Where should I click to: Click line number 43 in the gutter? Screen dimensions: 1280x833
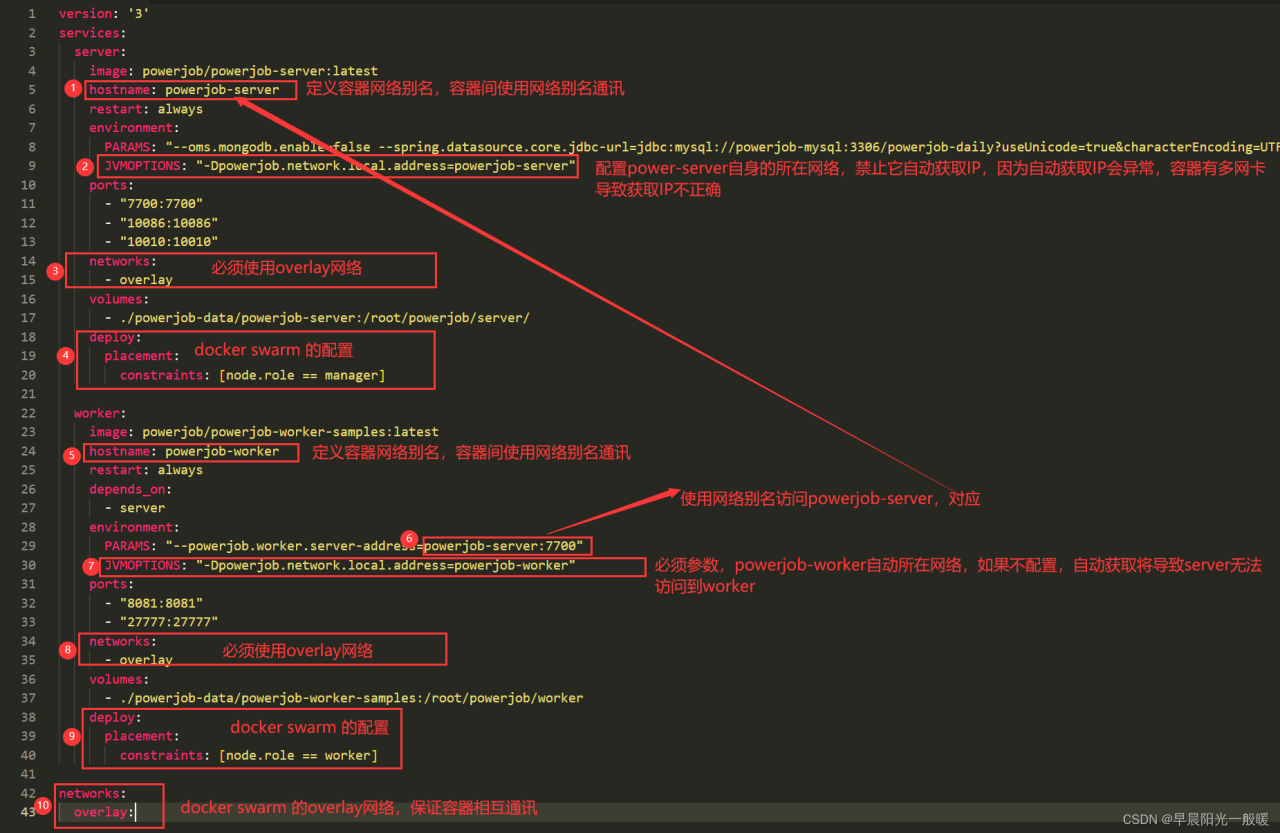[x=29, y=812]
